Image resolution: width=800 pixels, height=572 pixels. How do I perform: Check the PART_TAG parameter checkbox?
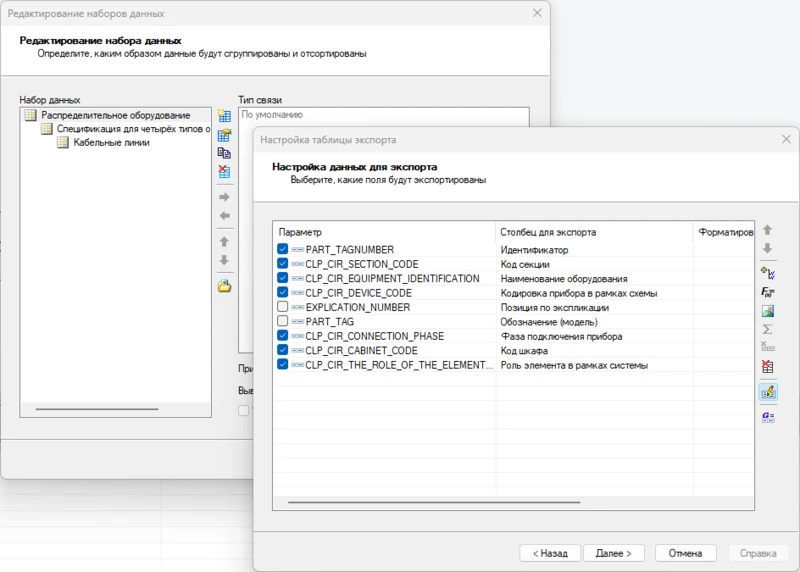click(283, 322)
